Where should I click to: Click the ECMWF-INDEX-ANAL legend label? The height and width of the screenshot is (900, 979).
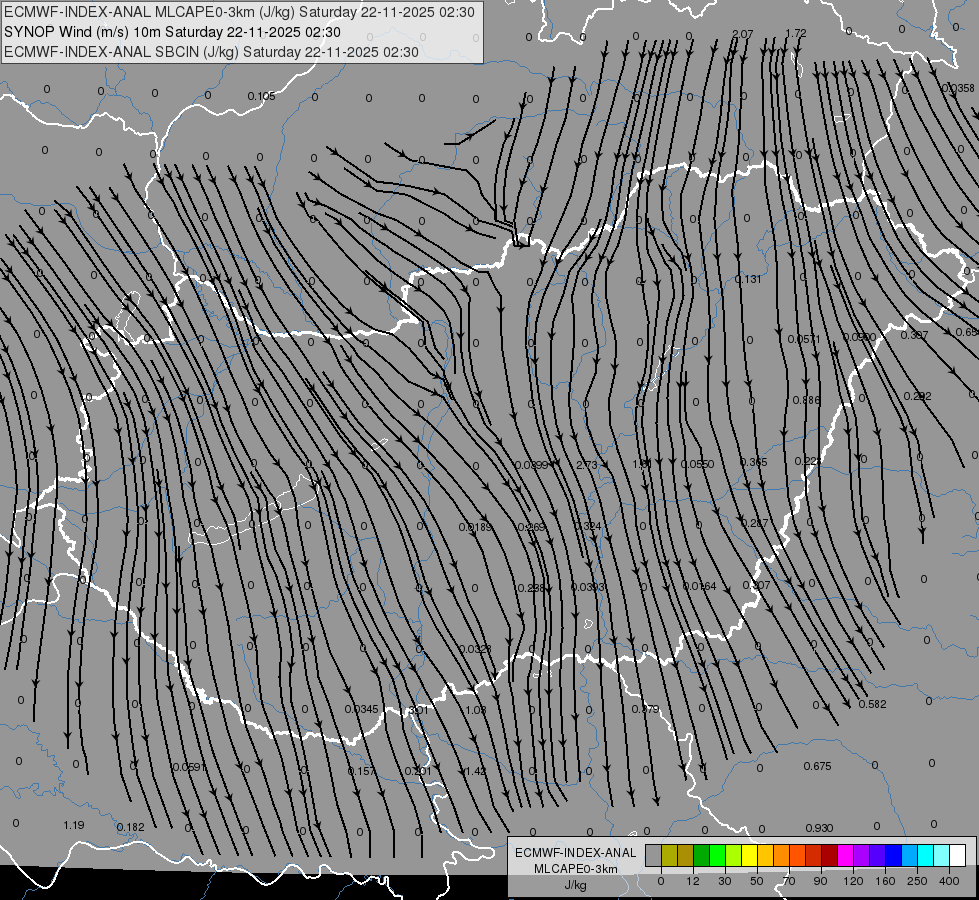click(575, 852)
